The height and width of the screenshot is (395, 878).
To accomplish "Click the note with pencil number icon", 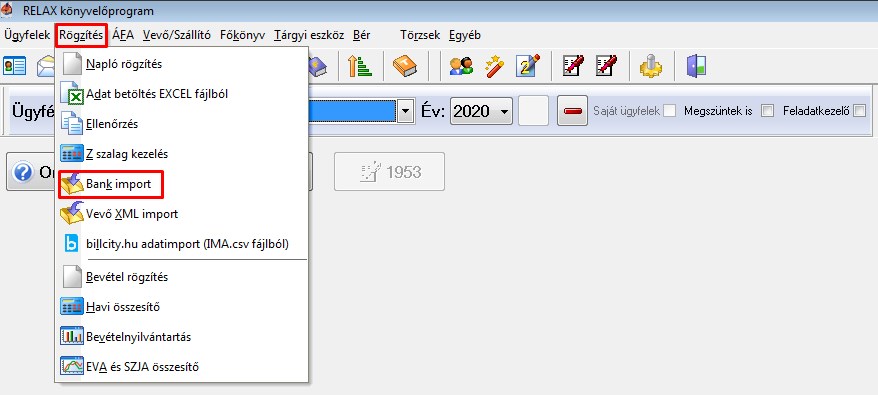I will (528, 66).
